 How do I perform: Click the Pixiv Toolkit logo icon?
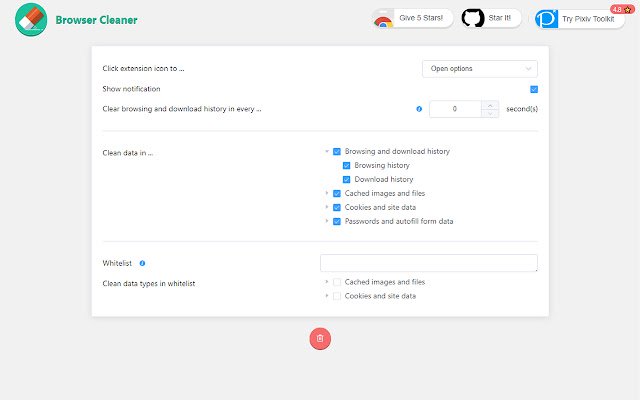pos(547,19)
